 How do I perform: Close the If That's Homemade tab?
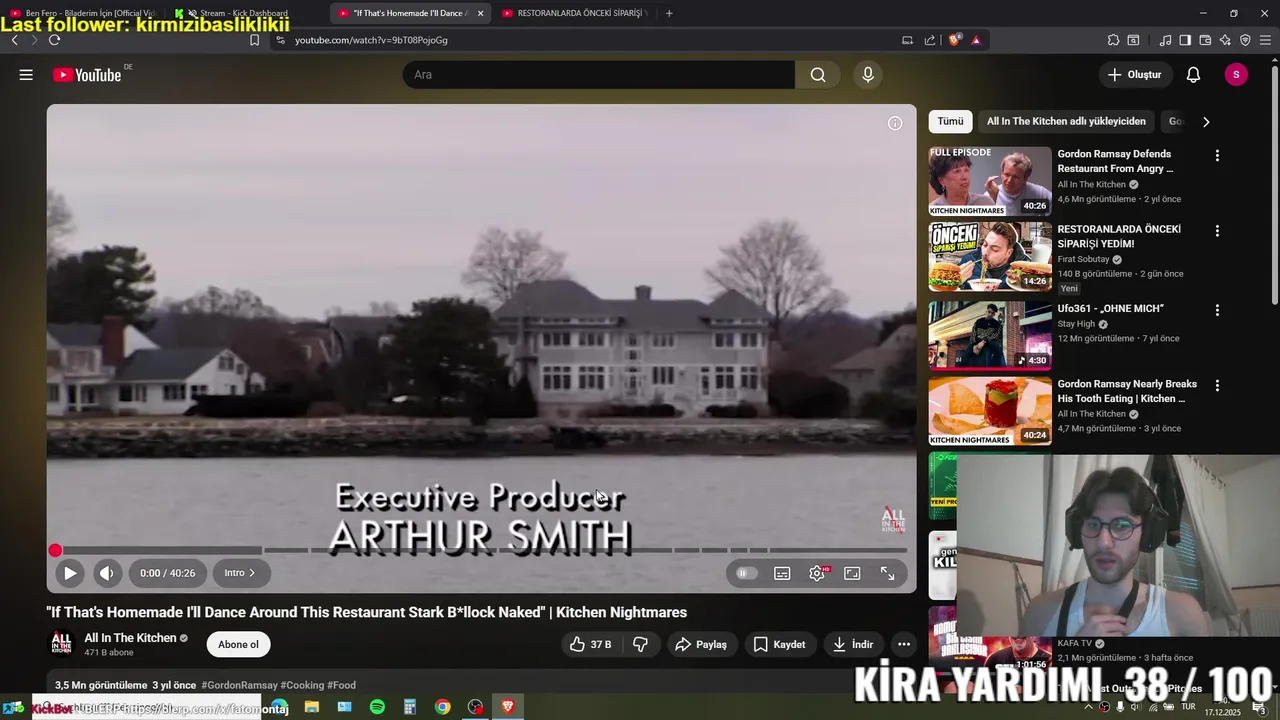click(480, 13)
